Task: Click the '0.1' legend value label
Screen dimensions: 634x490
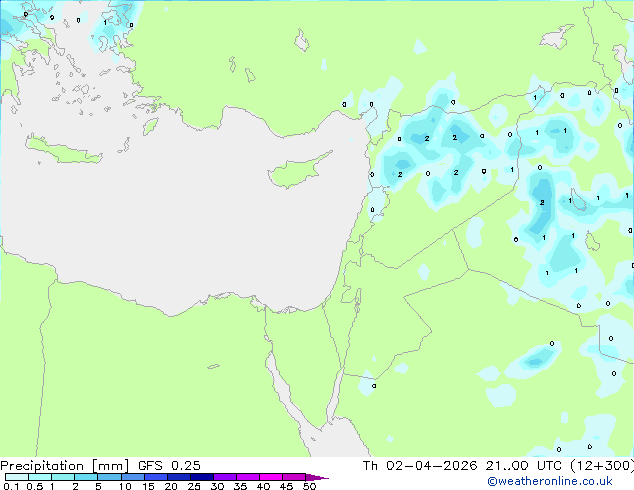Action: [11, 486]
